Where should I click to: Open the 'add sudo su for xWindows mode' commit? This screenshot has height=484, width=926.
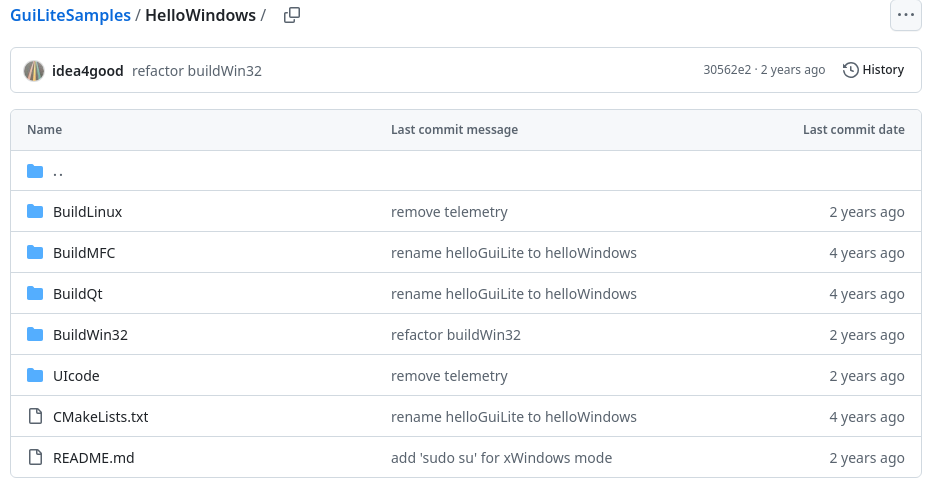coord(501,458)
